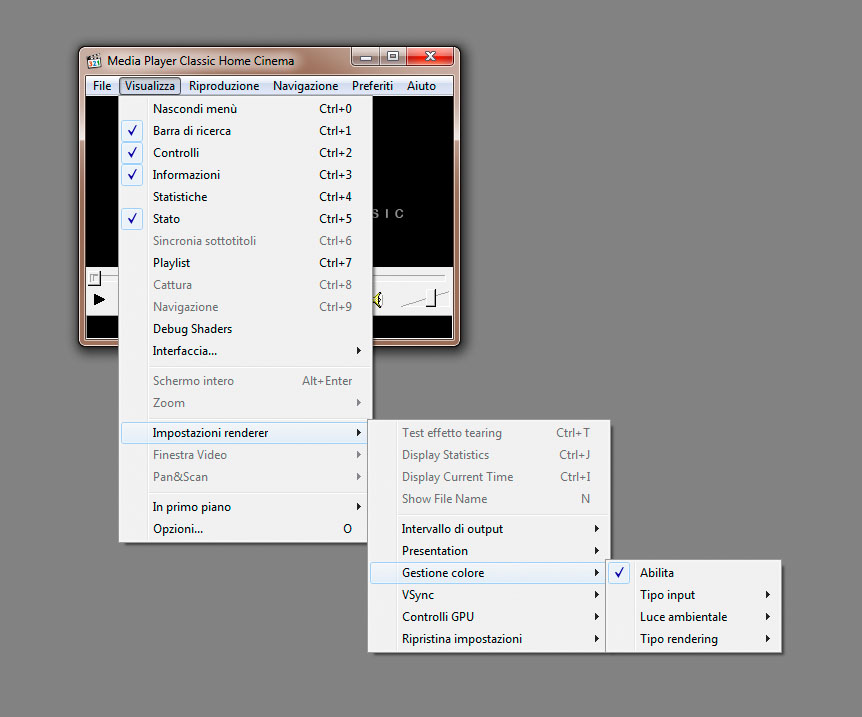Open the Preferiti menu
This screenshot has width=862, height=717.
[x=372, y=86]
